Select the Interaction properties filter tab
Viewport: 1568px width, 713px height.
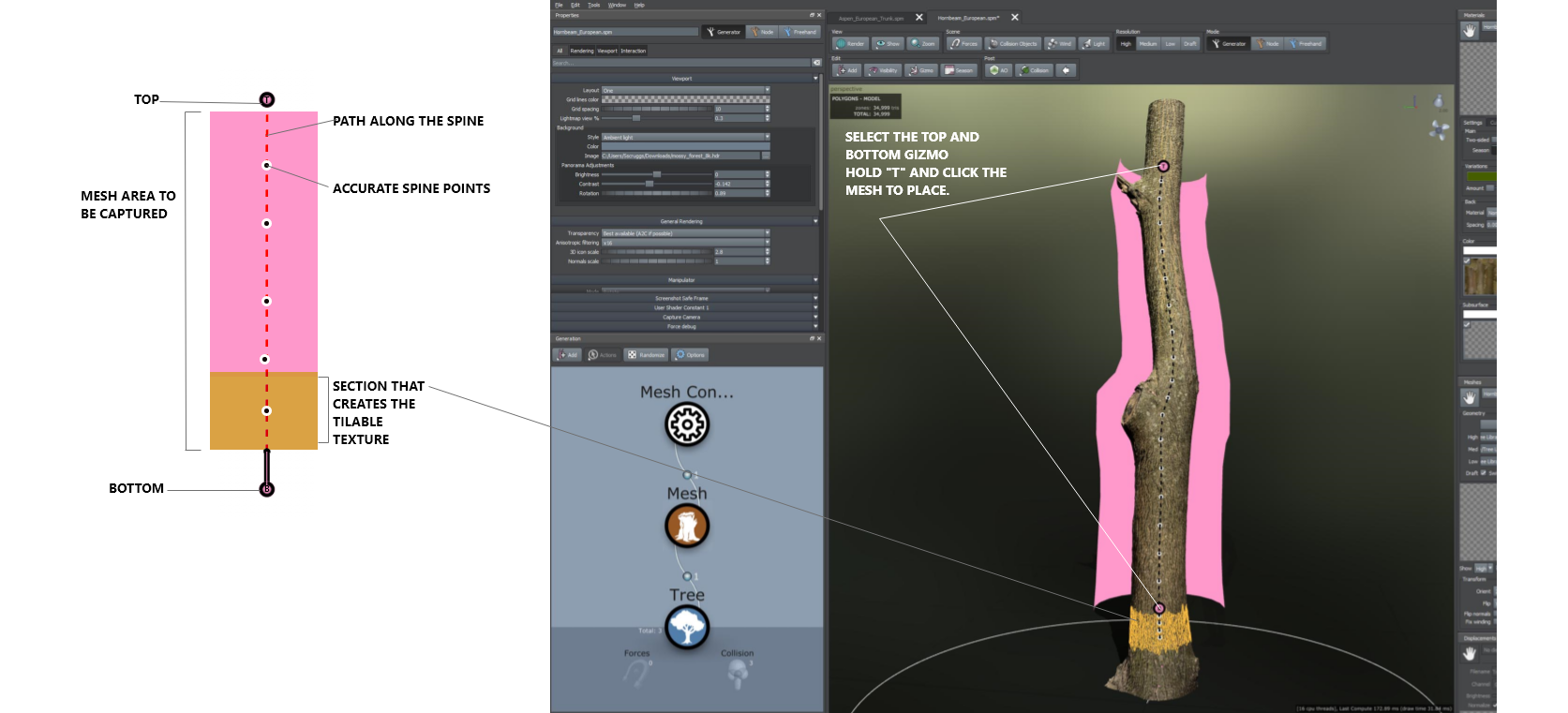pos(634,51)
